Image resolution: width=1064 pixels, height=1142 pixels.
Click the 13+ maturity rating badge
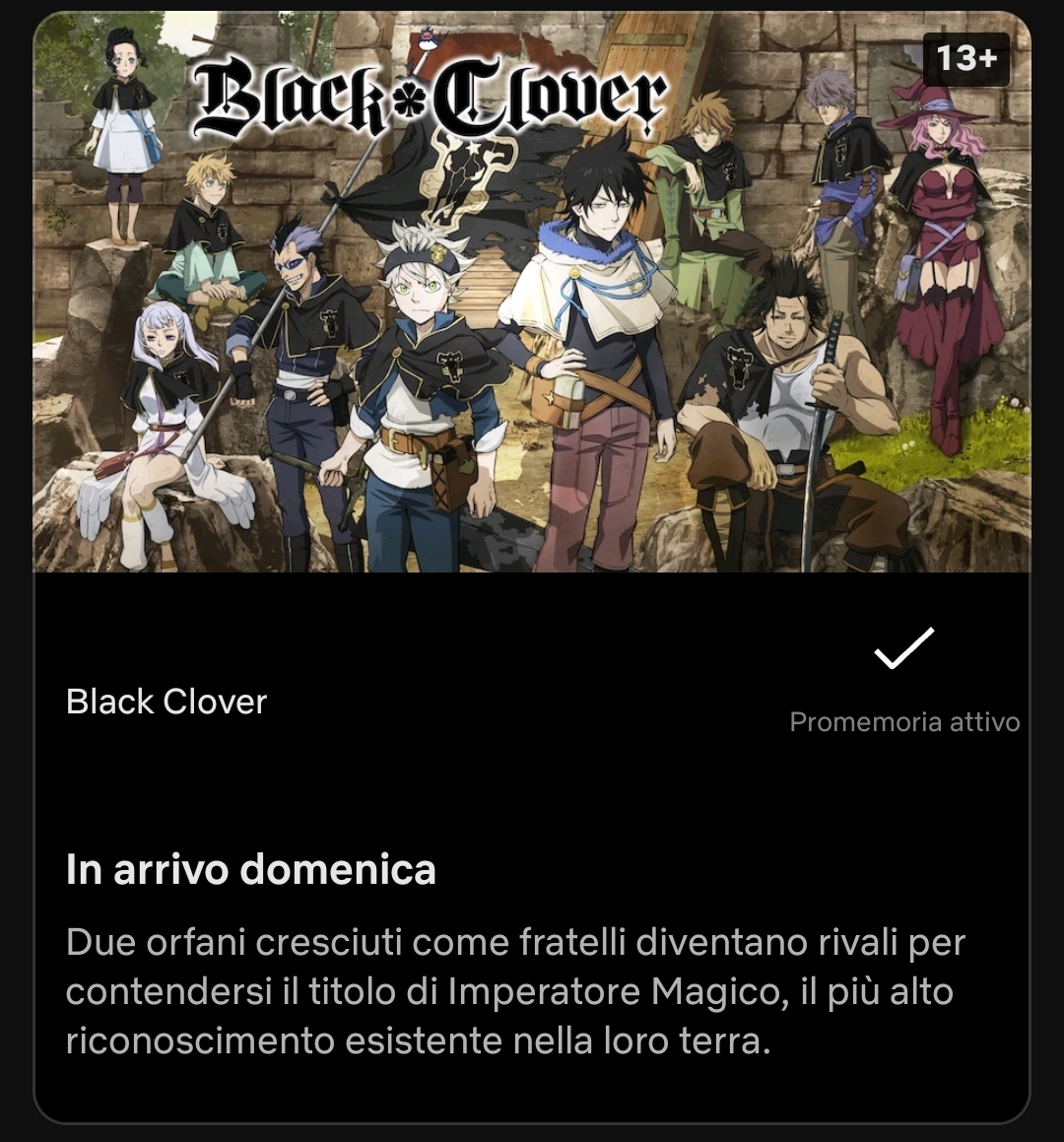pos(966,59)
